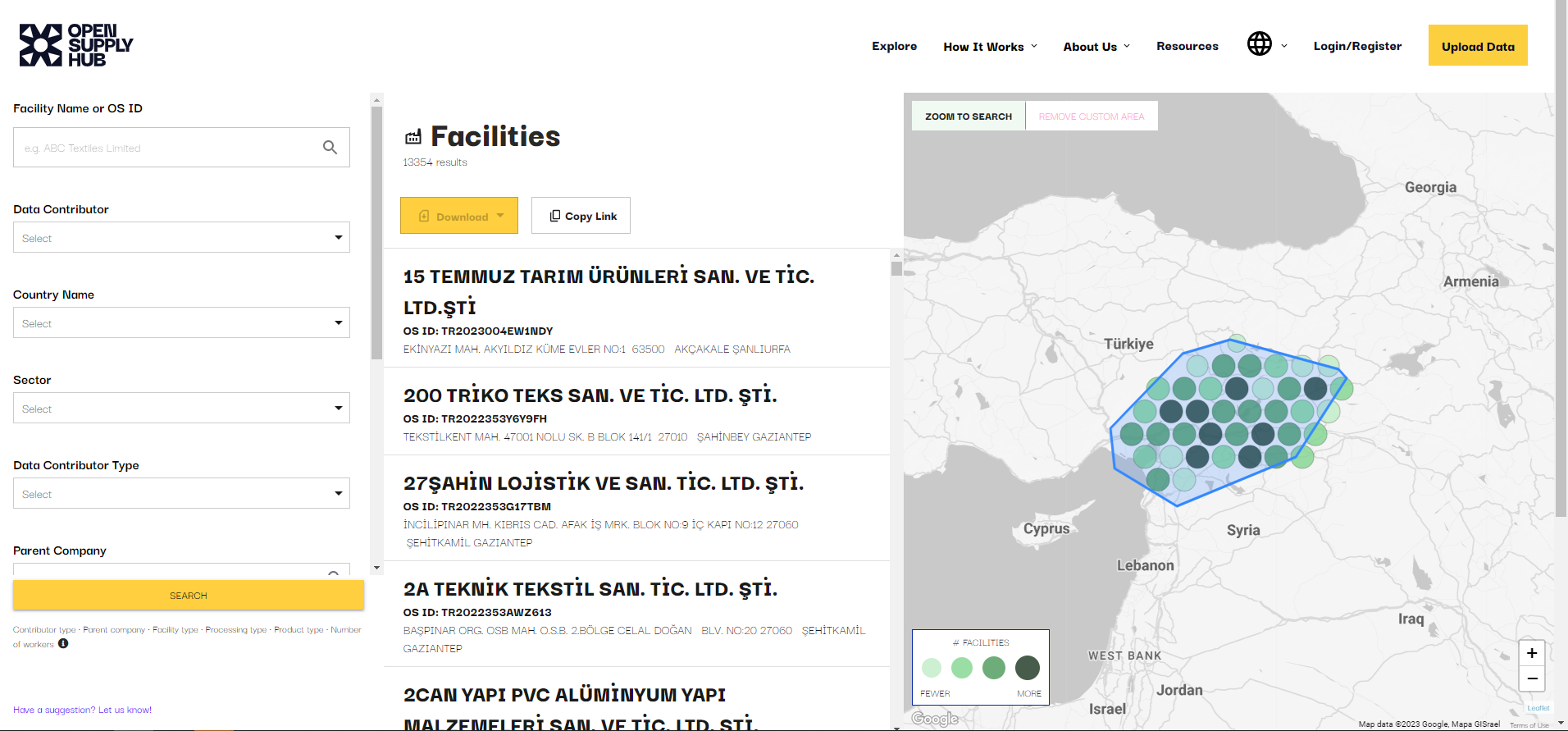Image resolution: width=1568 pixels, height=731 pixels.
Task: Click the Open Supply Hub logo
Action: coord(76,45)
